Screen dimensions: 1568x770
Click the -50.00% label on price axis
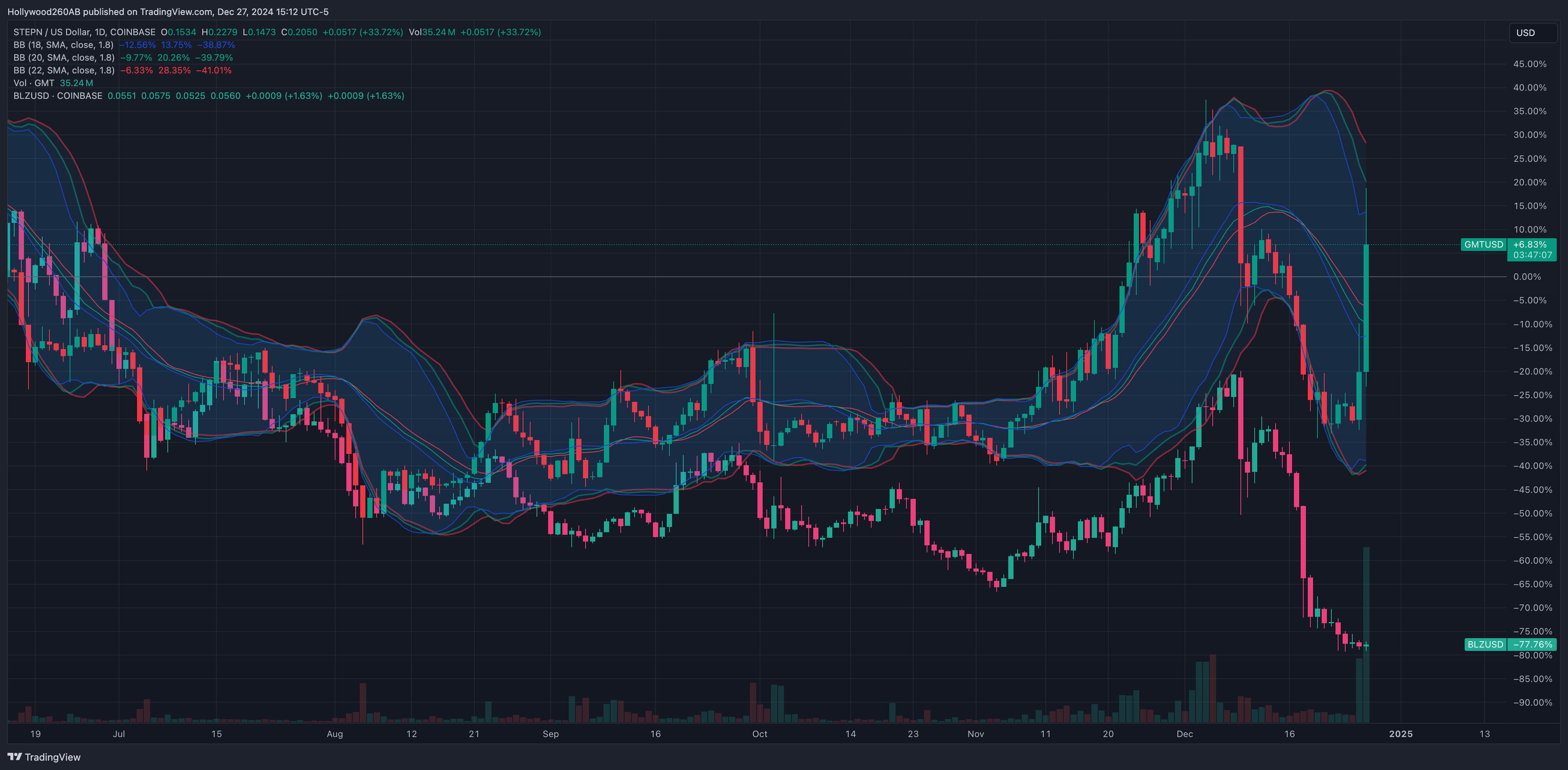1532,513
